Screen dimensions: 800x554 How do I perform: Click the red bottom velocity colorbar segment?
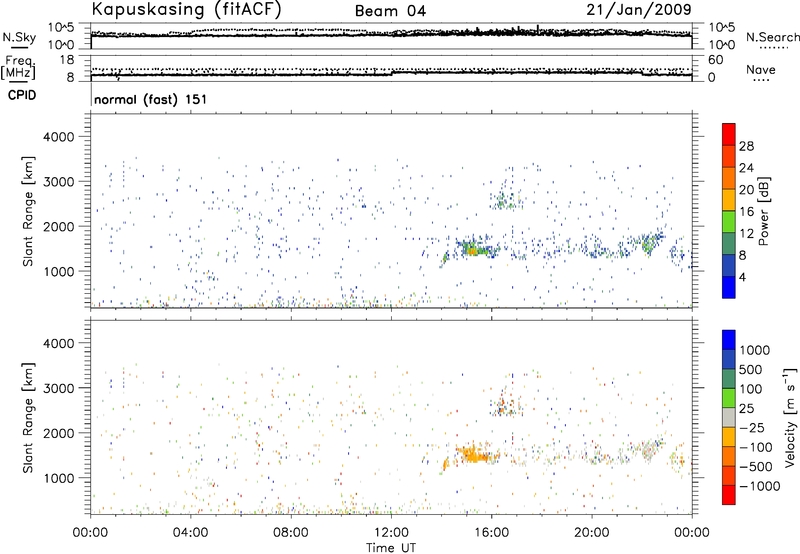click(729, 495)
